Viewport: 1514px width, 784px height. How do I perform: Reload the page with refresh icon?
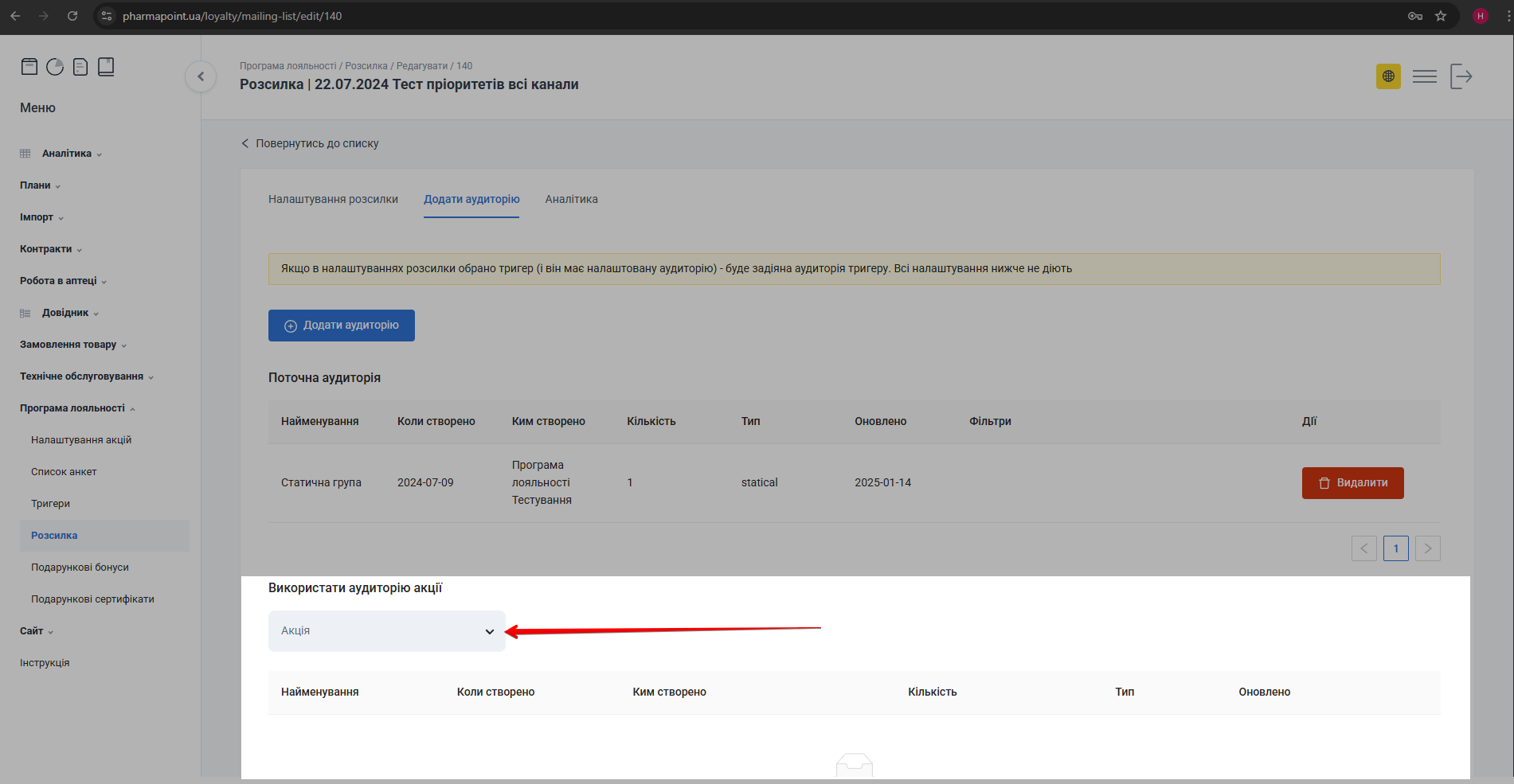pos(72,16)
